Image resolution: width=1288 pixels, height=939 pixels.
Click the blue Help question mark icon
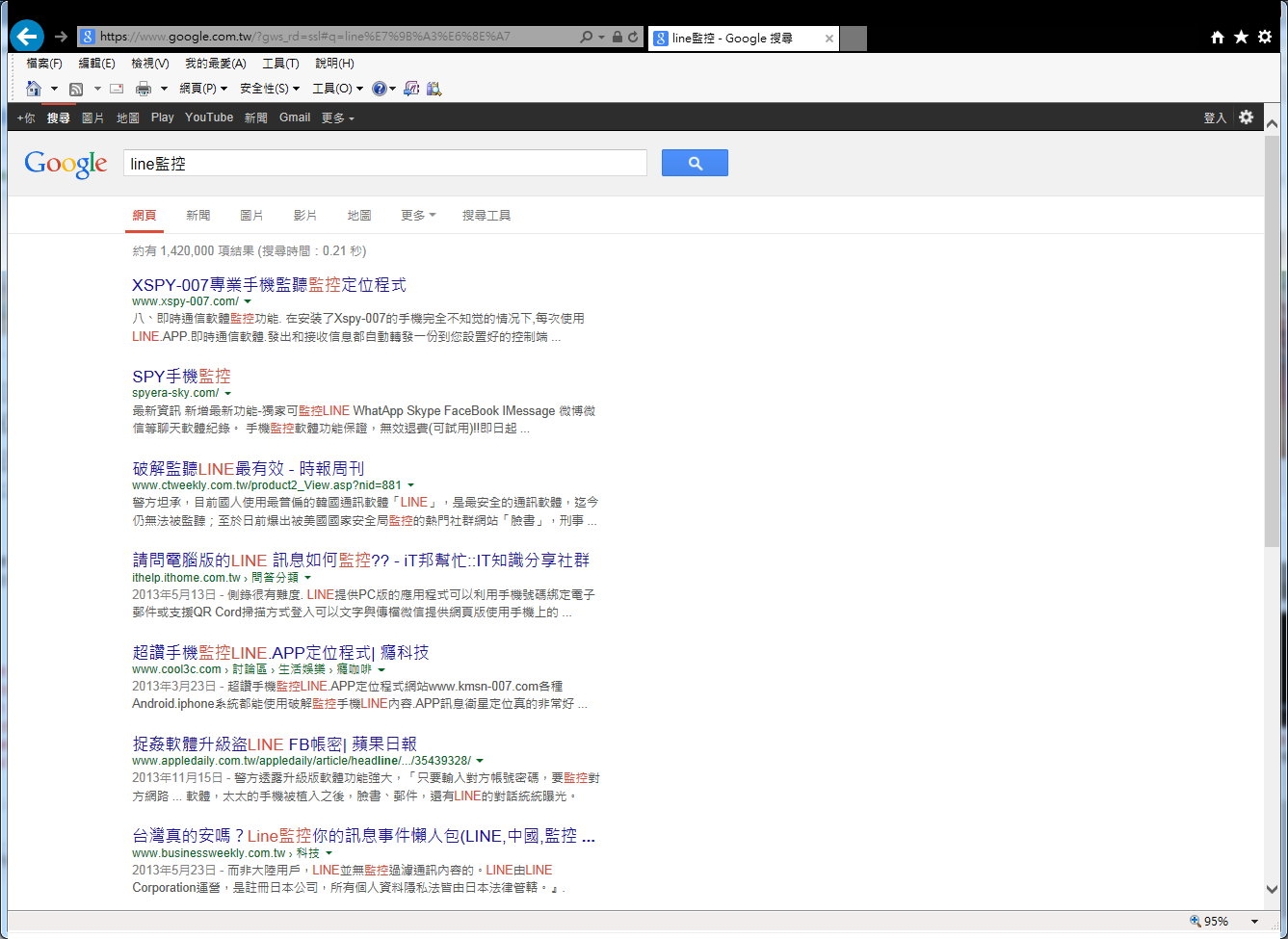click(380, 89)
